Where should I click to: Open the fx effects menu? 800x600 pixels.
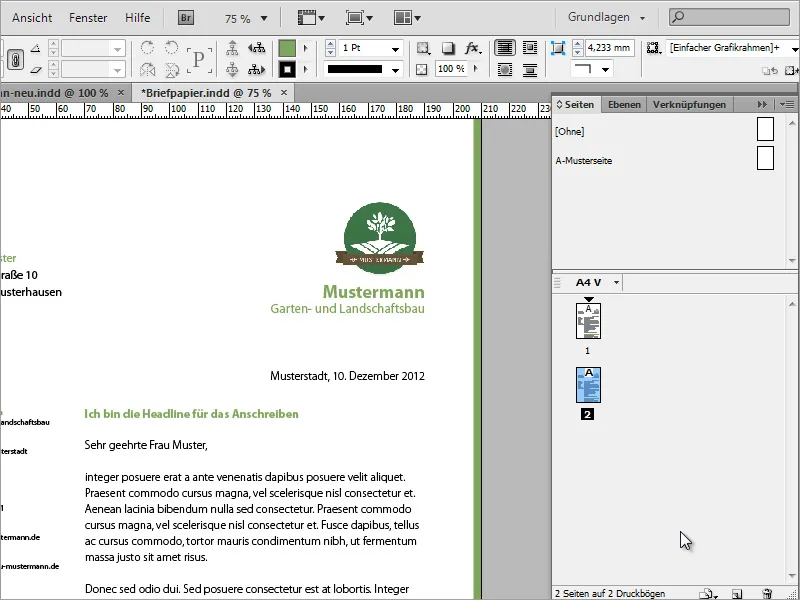tap(472, 48)
